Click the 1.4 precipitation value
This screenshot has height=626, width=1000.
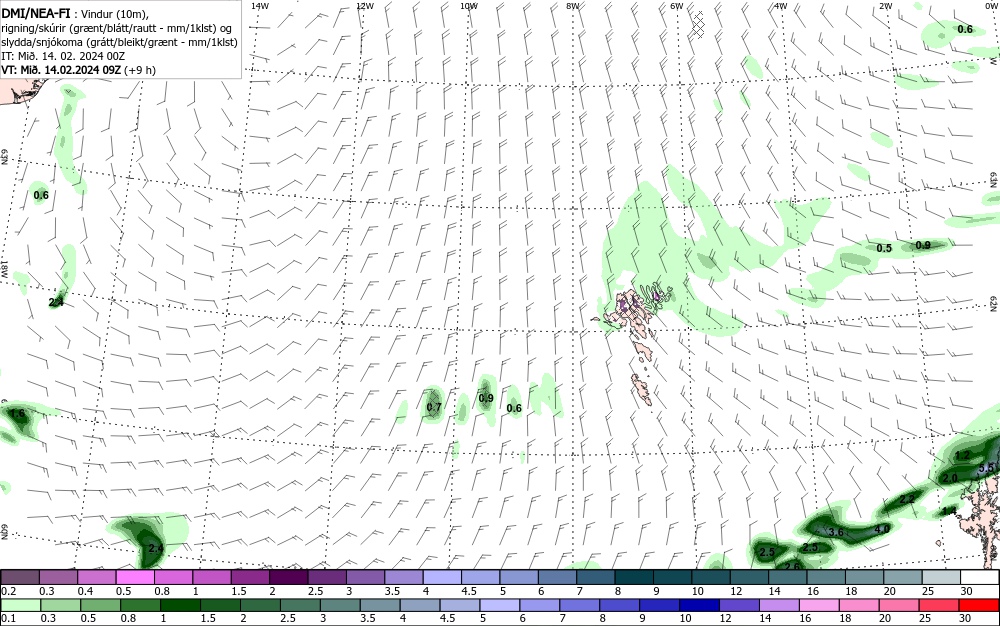click(x=949, y=511)
